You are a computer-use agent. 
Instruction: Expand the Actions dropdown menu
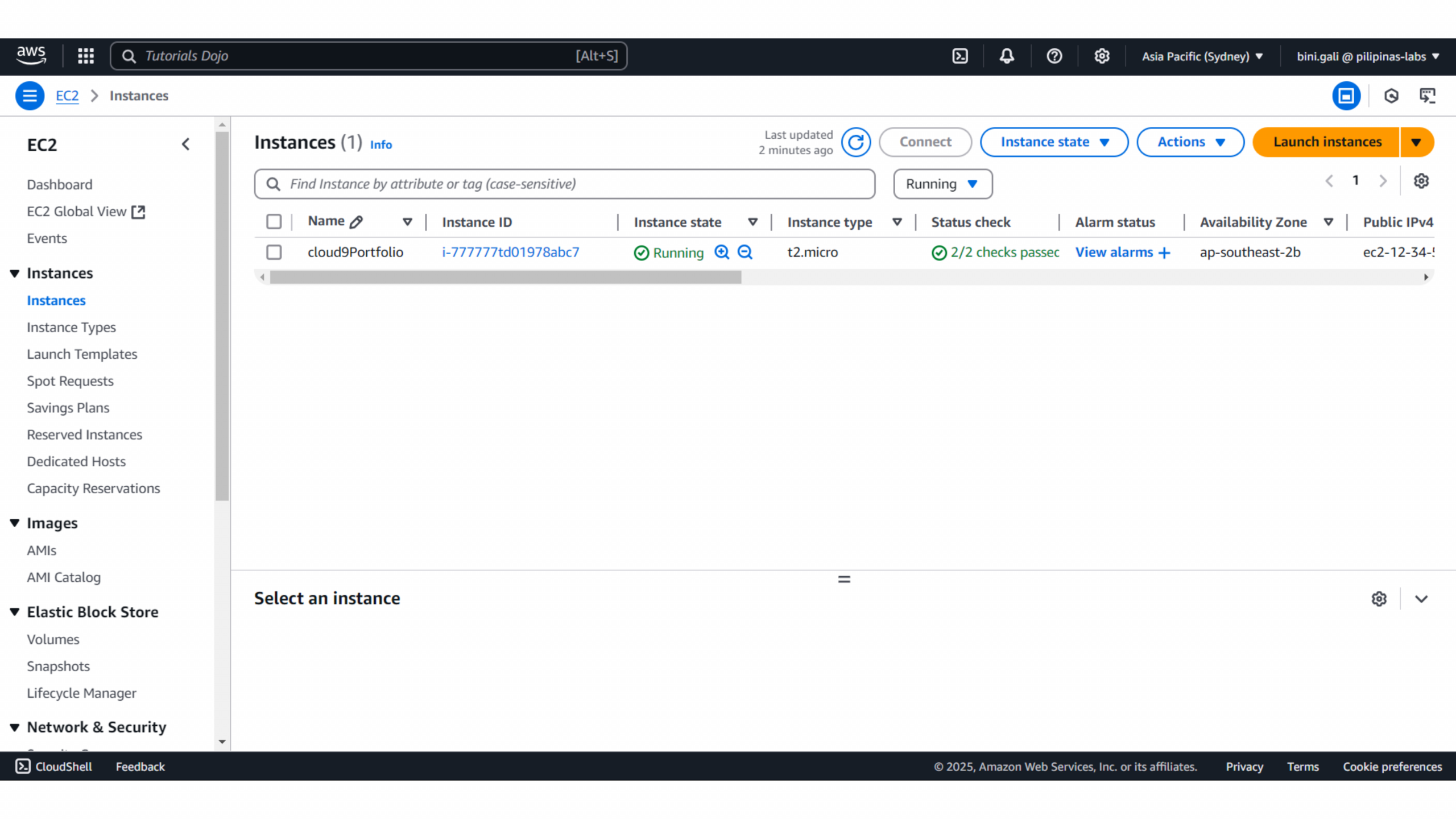[1190, 142]
